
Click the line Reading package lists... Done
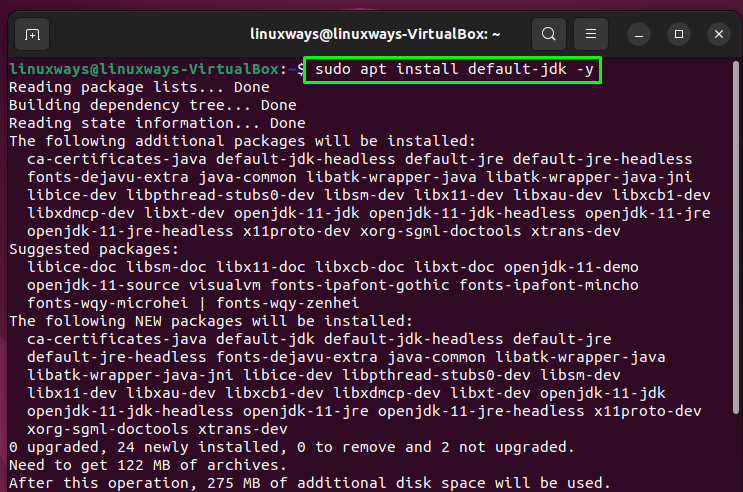coord(139,87)
